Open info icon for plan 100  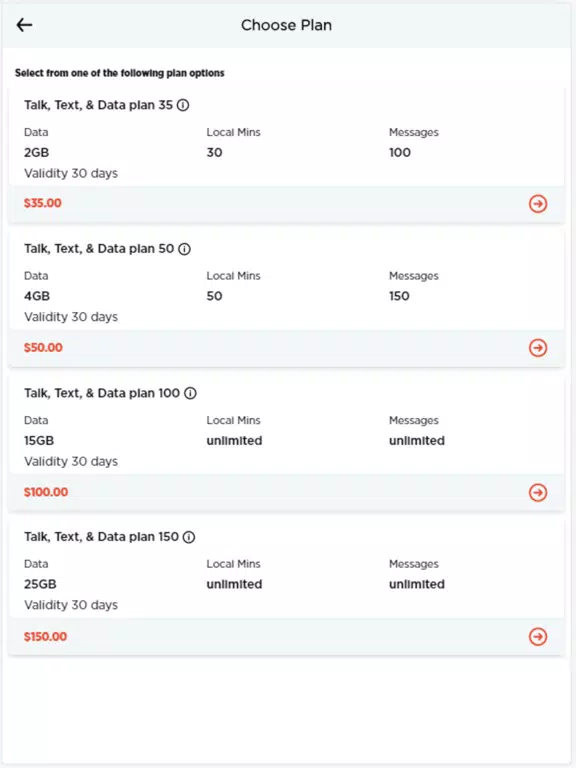[x=190, y=393]
